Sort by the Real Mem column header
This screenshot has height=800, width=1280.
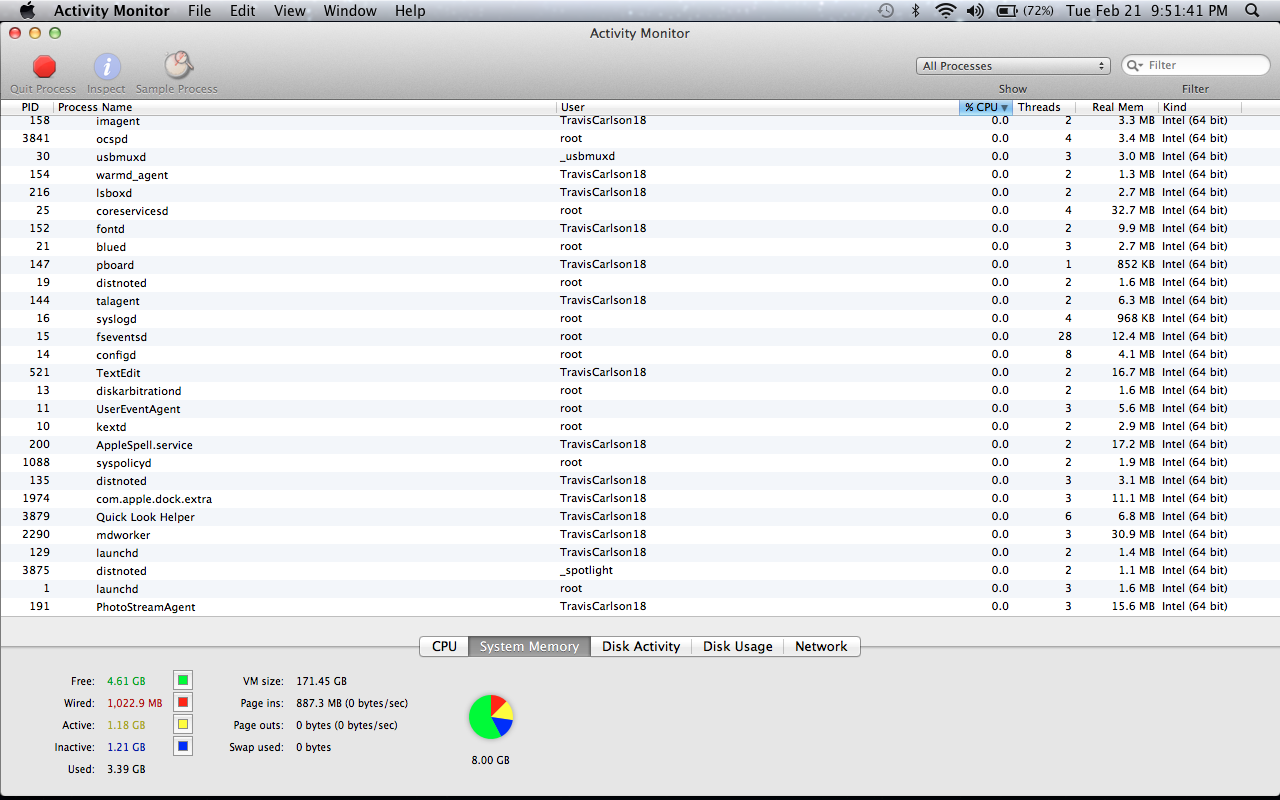pyautogui.click(x=1117, y=107)
